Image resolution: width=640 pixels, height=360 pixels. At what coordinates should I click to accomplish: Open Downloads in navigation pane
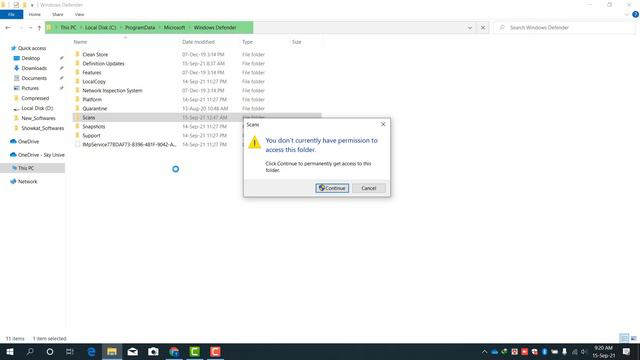(34, 68)
